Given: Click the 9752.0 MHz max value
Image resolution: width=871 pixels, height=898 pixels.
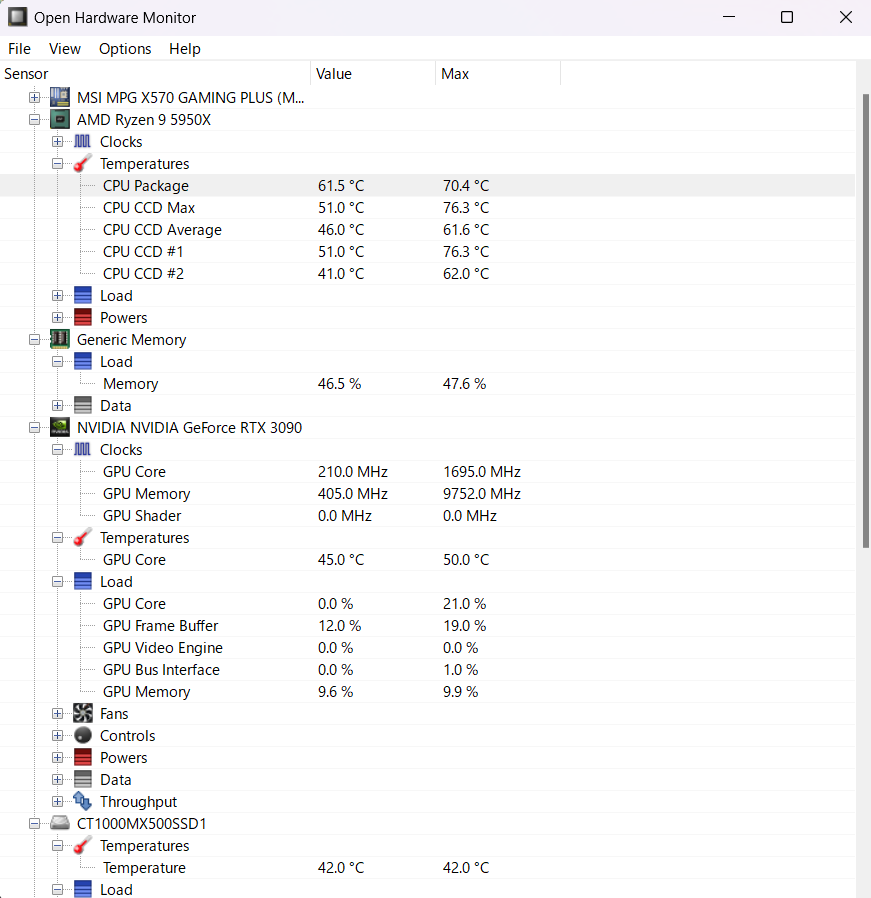Looking at the screenshot, I should (482, 494).
